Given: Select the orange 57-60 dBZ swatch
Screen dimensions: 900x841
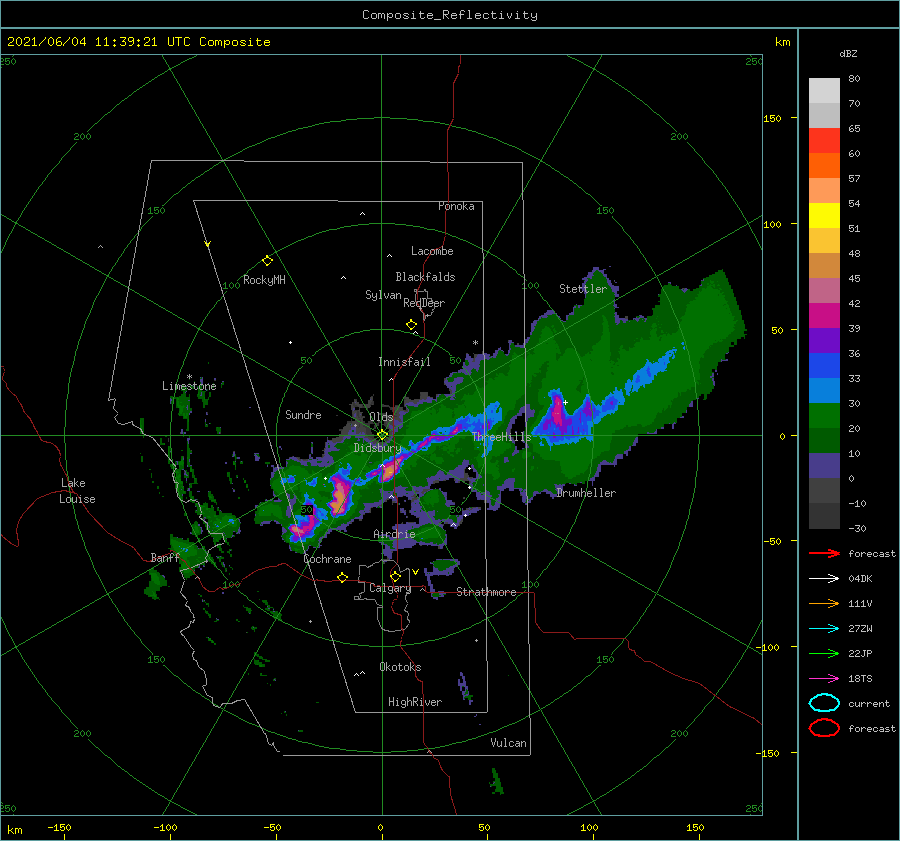Looking at the screenshot, I should (824, 166).
